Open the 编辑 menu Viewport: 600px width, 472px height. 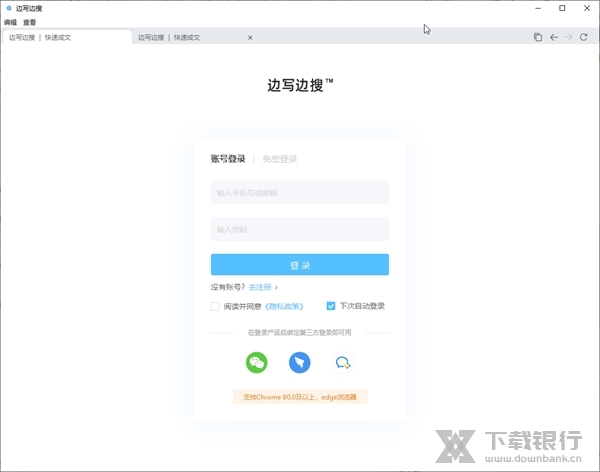click(10, 22)
